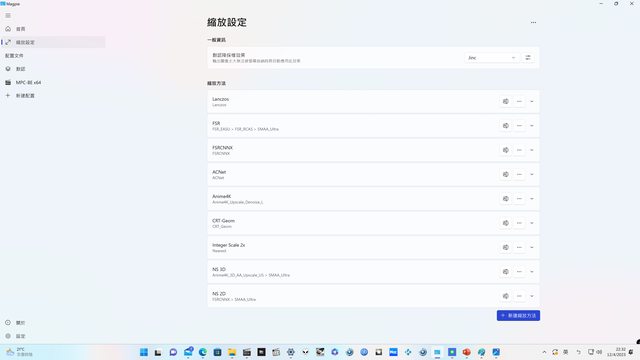Expand the ACNet scaling mode
Screen dimensions: 640x360
pos(531,174)
